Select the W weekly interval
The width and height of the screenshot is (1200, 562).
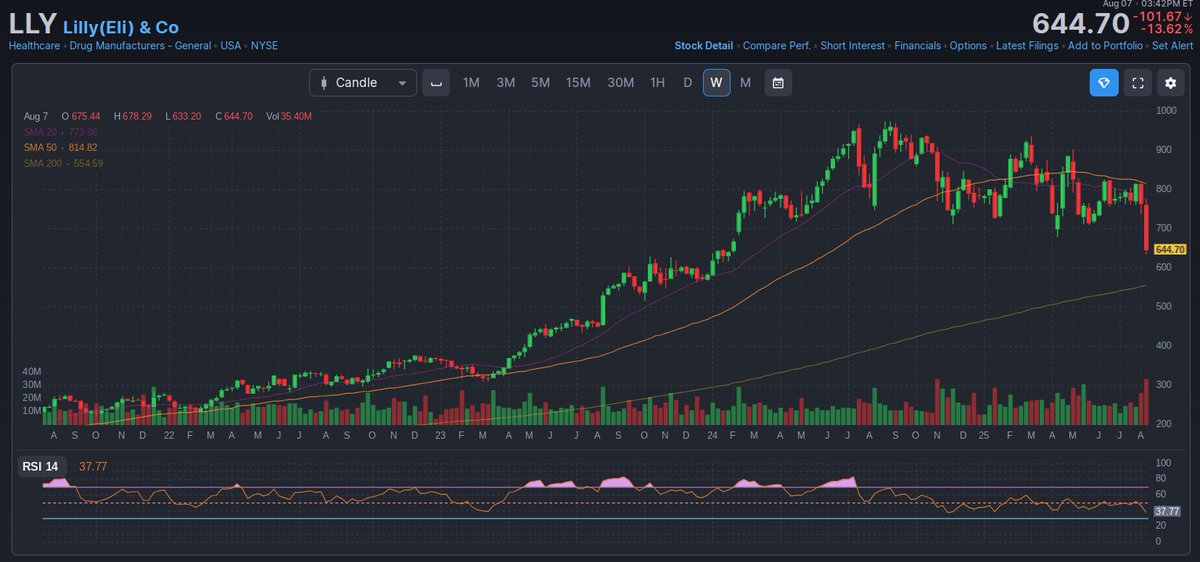pos(716,83)
